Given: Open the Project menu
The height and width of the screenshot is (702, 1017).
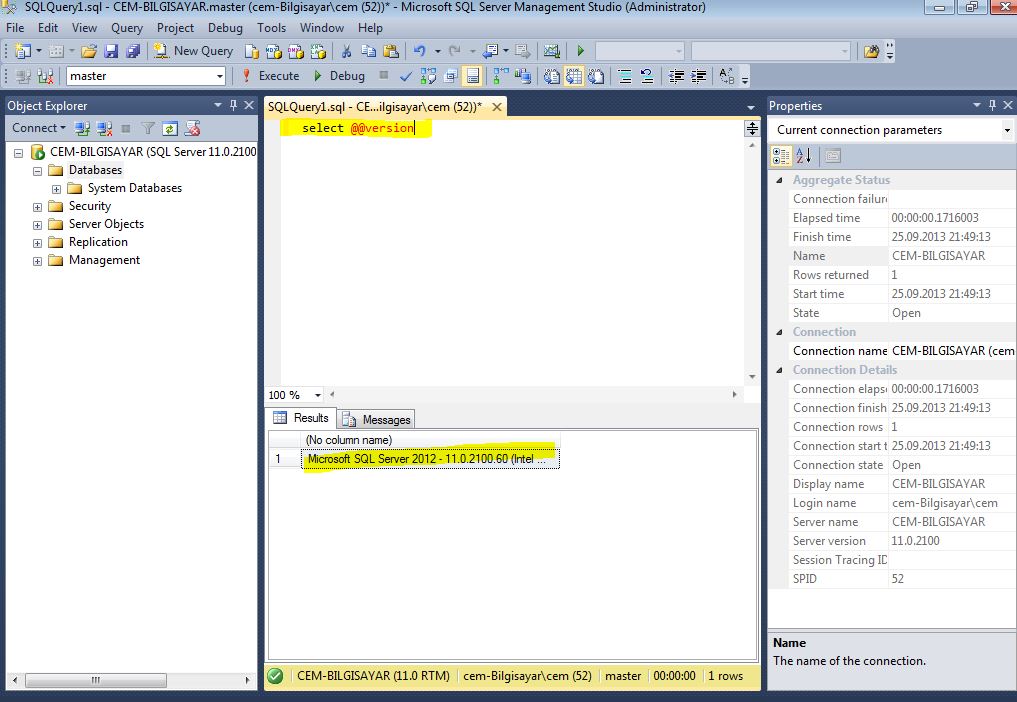Looking at the screenshot, I should click(175, 28).
